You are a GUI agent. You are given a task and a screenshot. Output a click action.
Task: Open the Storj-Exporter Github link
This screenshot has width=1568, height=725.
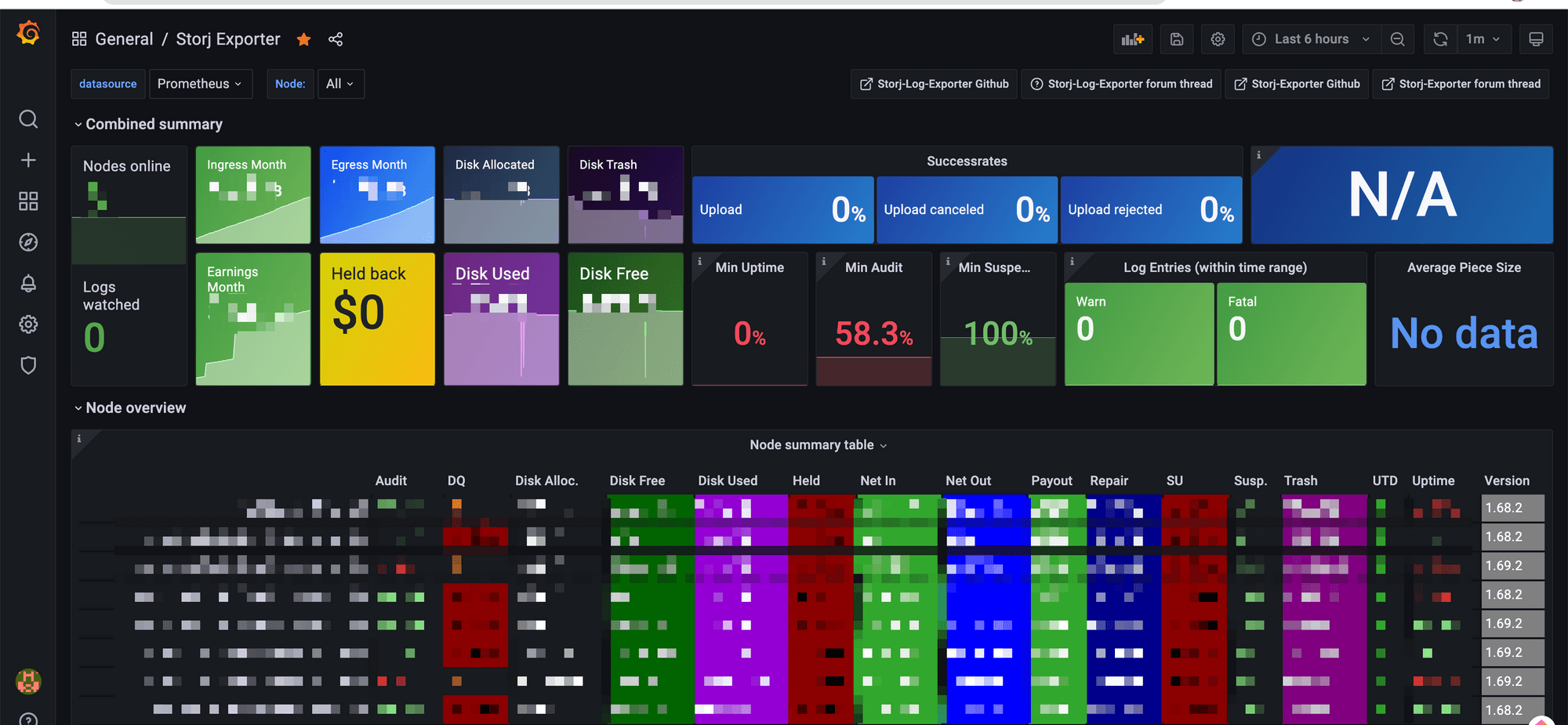click(1298, 84)
